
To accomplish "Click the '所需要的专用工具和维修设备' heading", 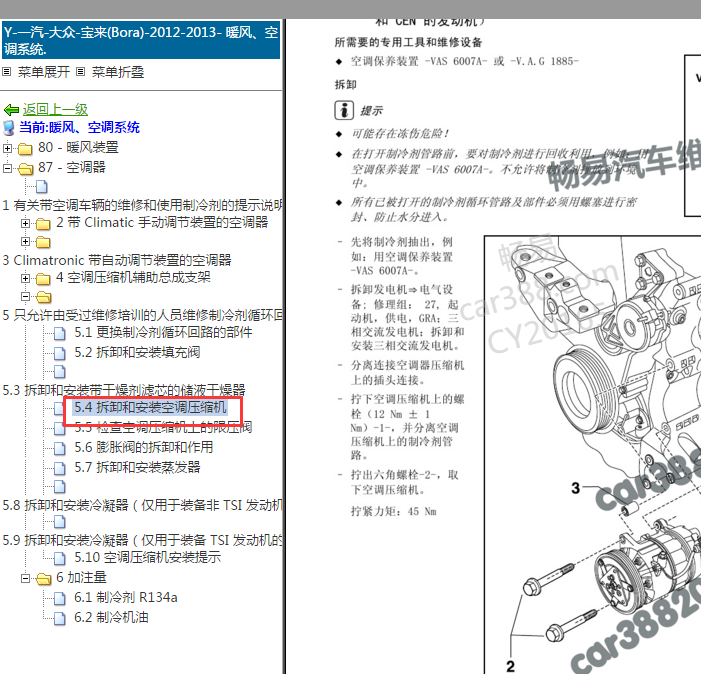I will pyautogui.click(x=408, y=42).
